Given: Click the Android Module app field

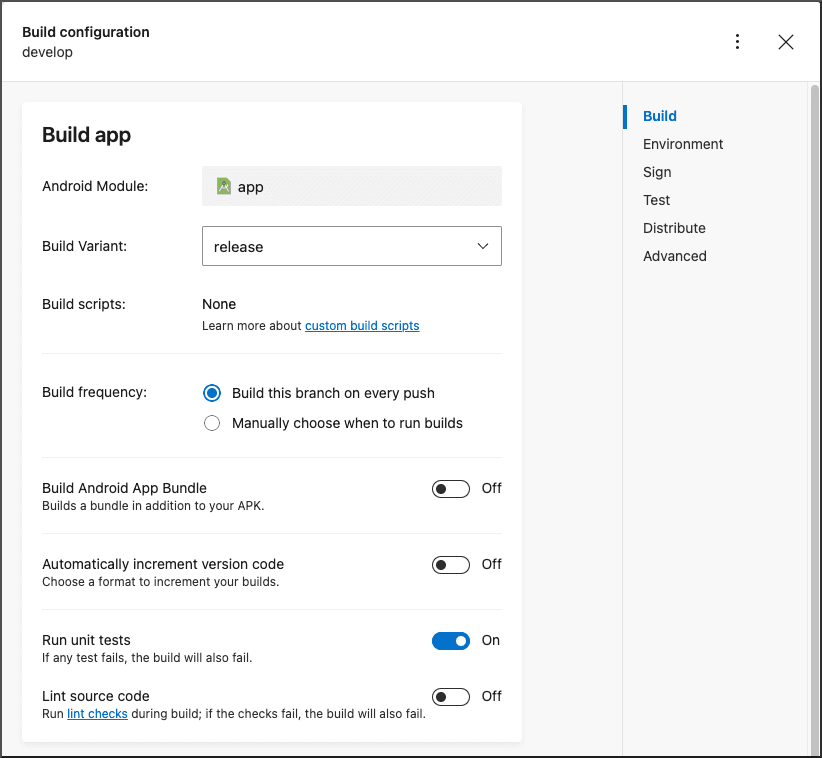Looking at the screenshot, I should click(x=352, y=186).
